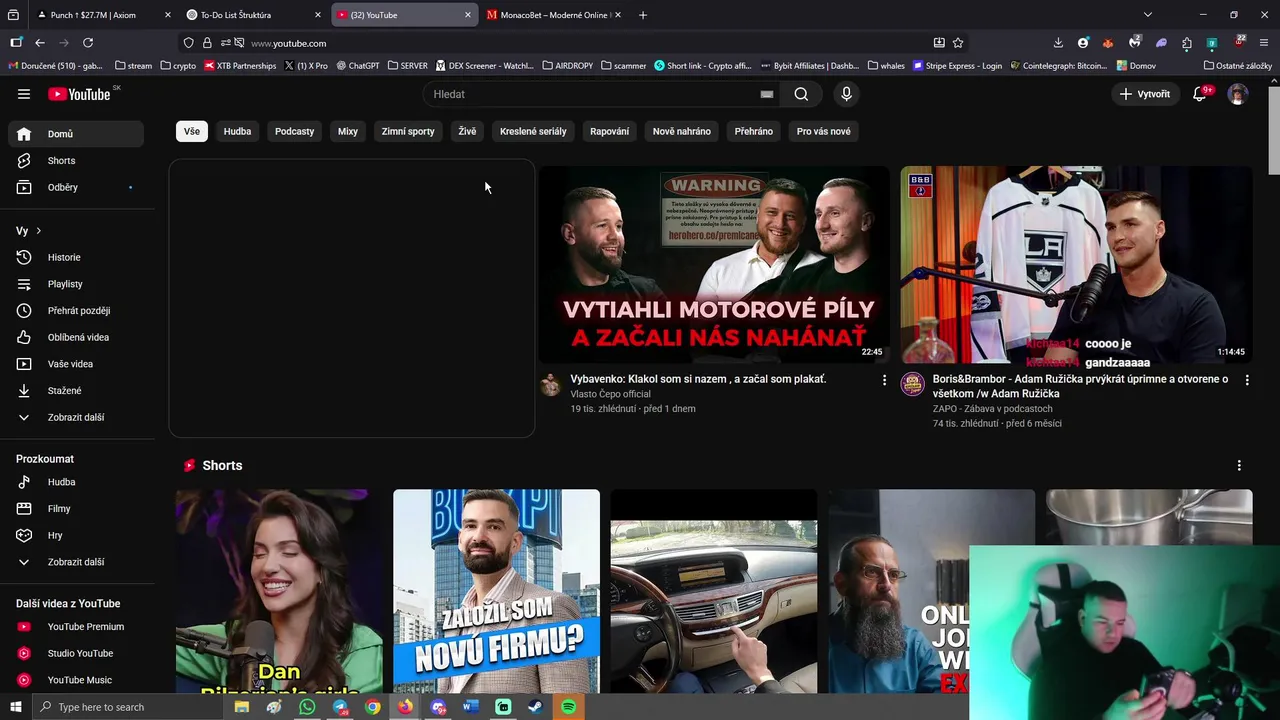Screen dimensions: 1280x720
Task: Bookmark this page with the star icon
Action: (958, 43)
